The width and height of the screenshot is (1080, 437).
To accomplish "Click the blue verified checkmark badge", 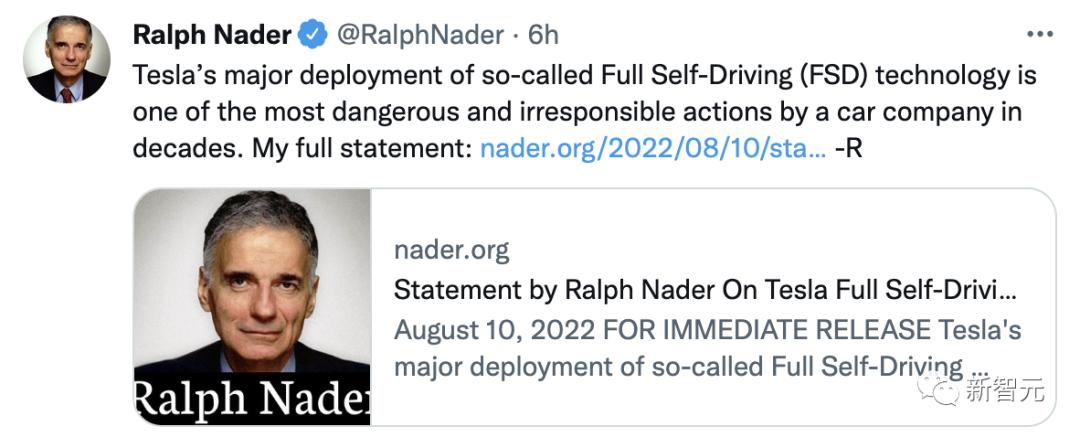I will (313, 35).
